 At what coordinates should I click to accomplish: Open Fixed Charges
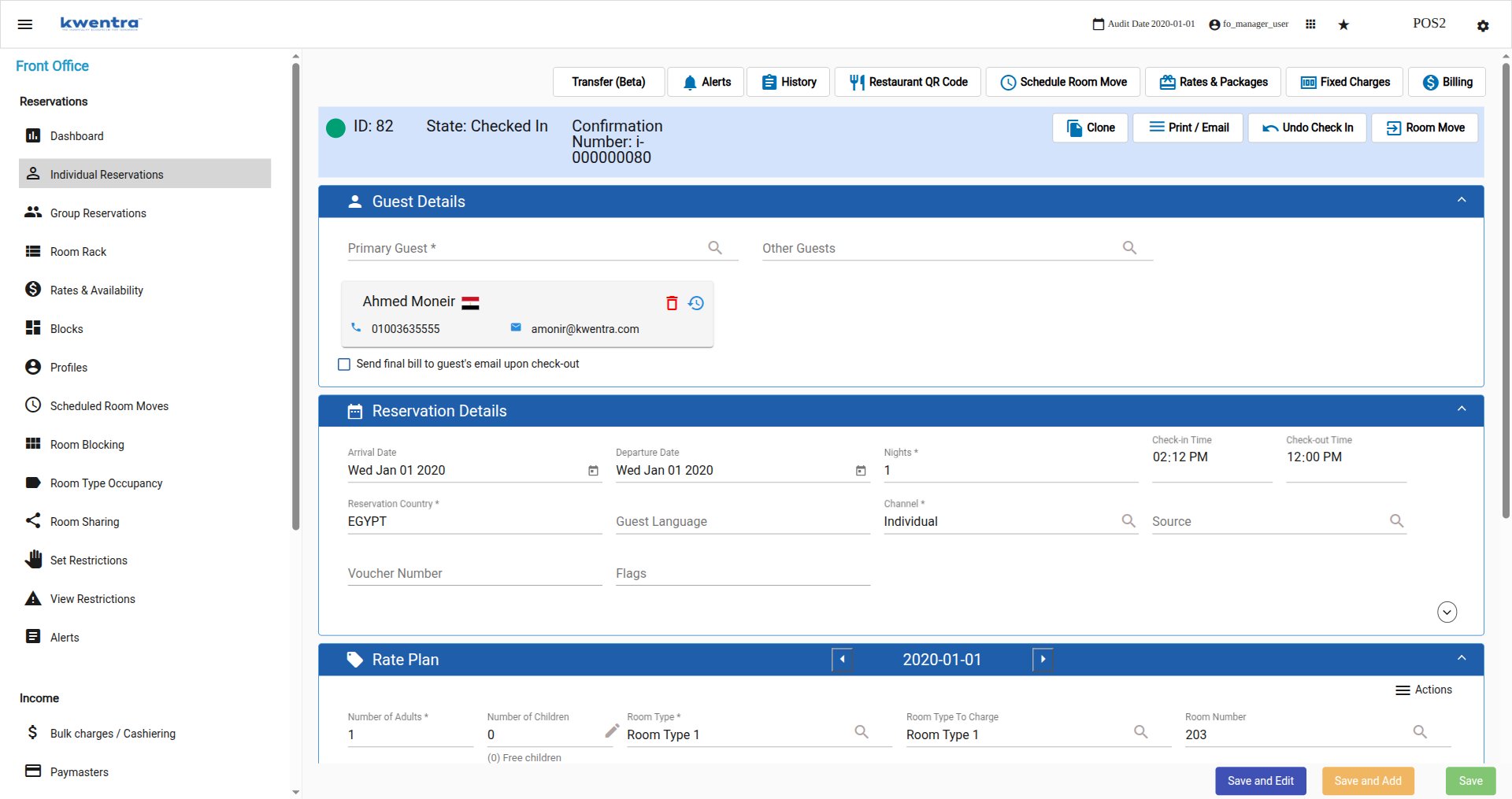(1345, 82)
